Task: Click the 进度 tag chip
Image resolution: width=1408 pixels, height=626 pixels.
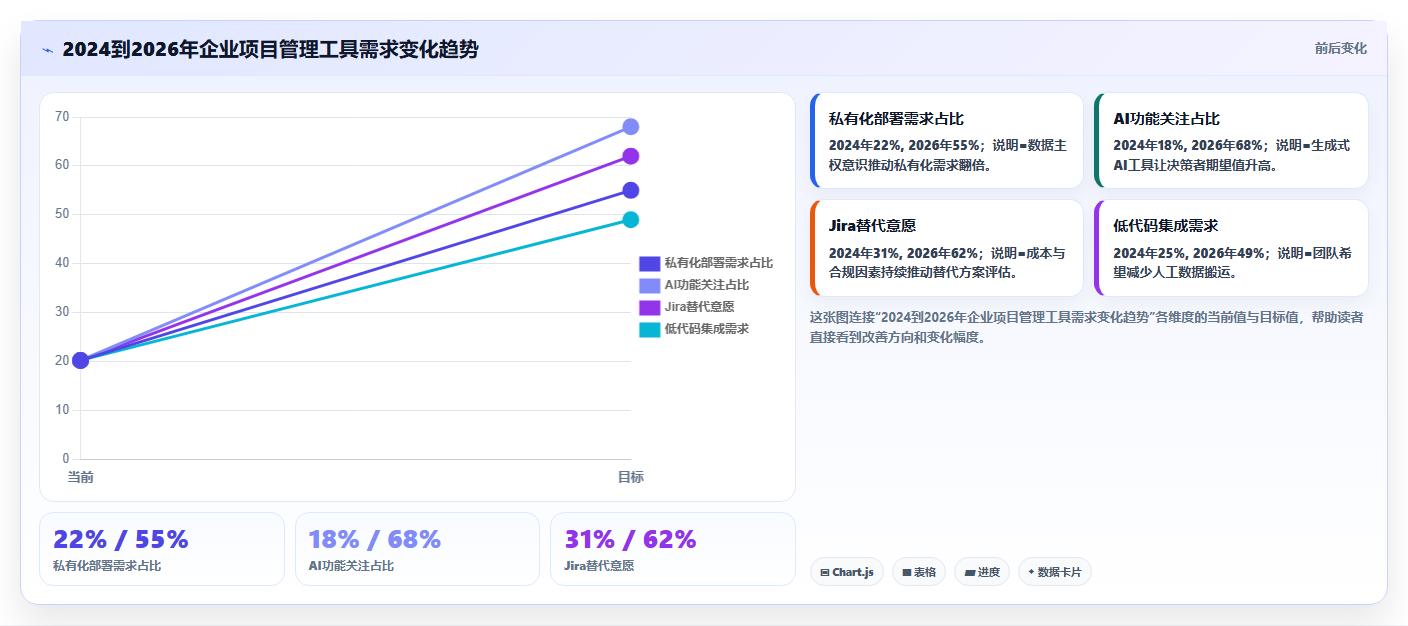Action: pos(982,572)
